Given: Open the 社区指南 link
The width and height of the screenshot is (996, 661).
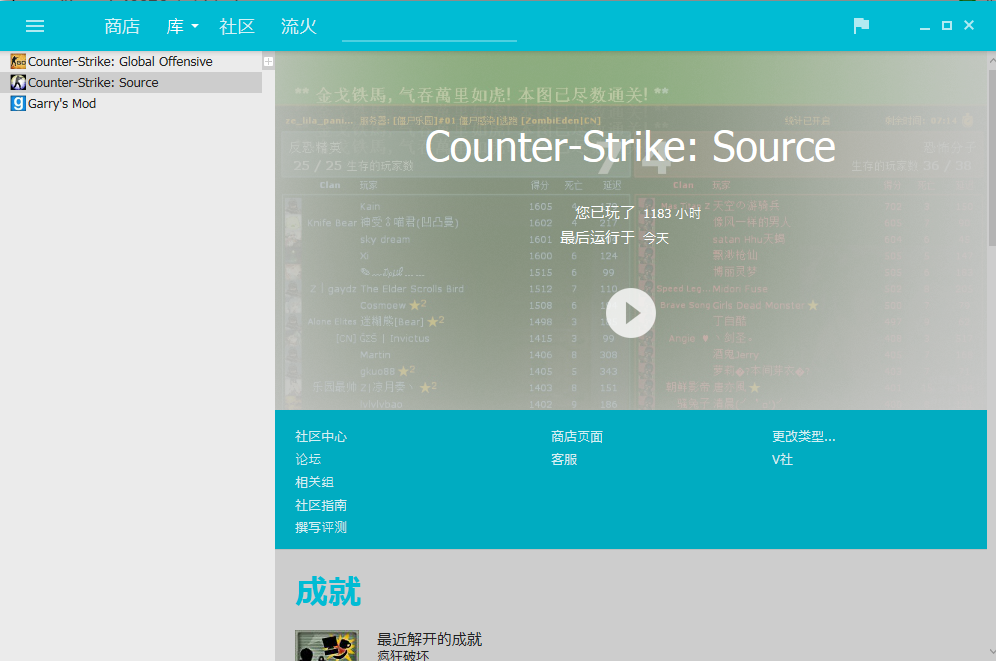Looking at the screenshot, I should (321, 505).
